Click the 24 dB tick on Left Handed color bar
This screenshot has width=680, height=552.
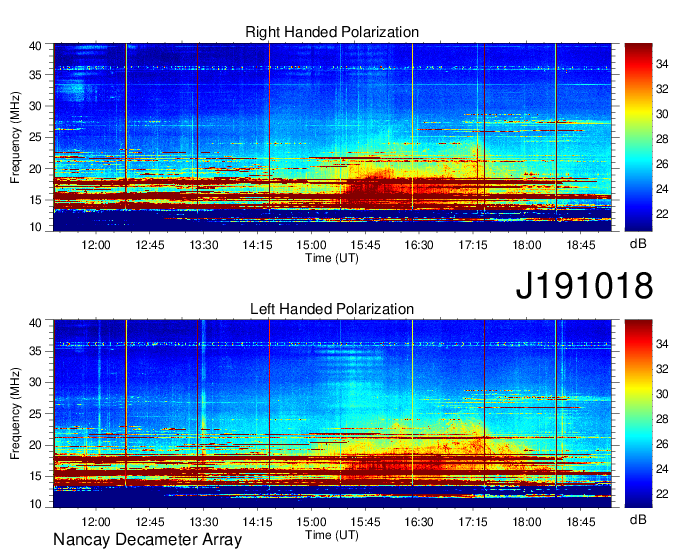[662, 469]
